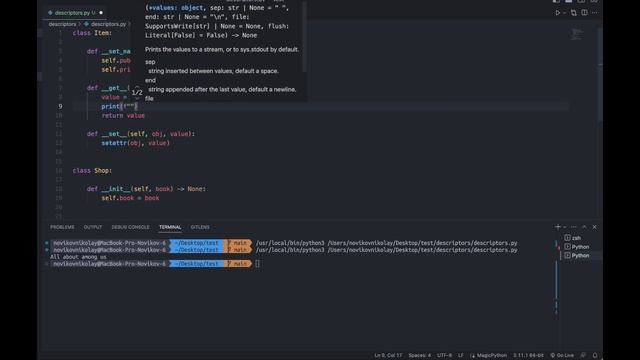Image resolution: width=640 pixels, height=360 pixels.
Task: Run the Python file with play icon
Action: (x=558, y=13)
